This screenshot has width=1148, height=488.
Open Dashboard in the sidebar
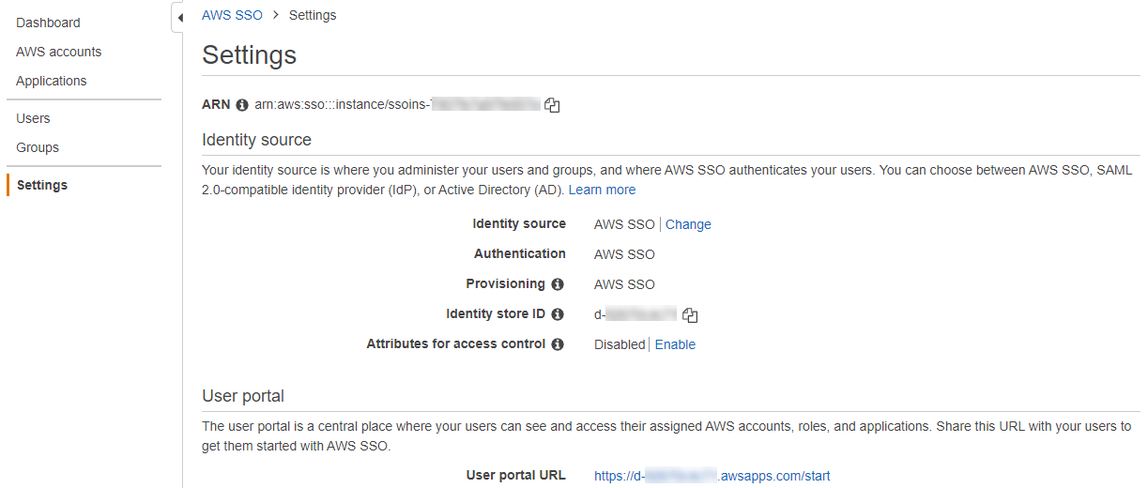48,23
